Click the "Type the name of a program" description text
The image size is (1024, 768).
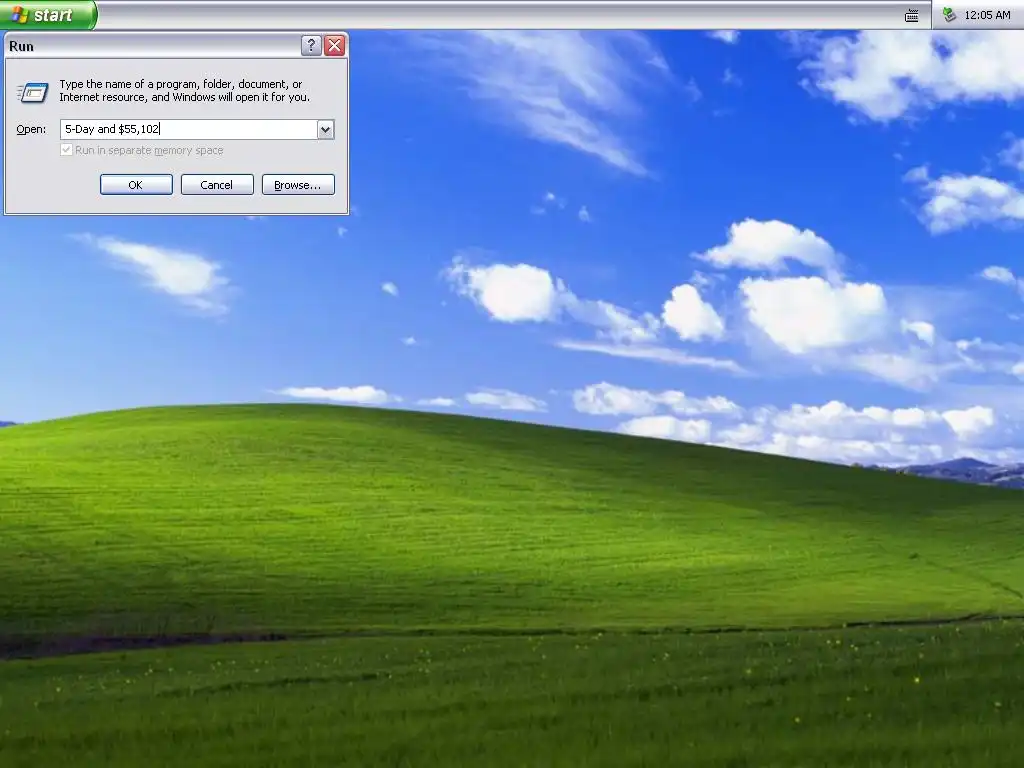coord(184,91)
